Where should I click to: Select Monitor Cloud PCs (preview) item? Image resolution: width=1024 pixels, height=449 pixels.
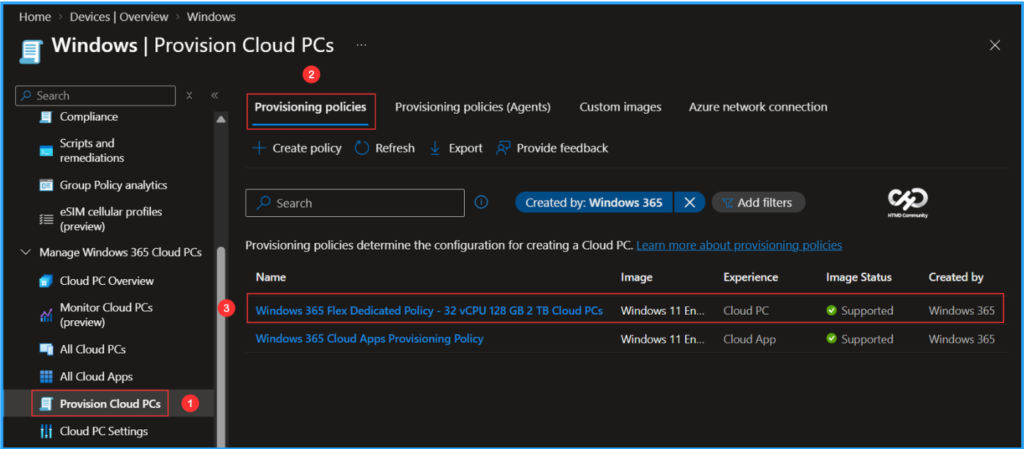tap(108, 315)
